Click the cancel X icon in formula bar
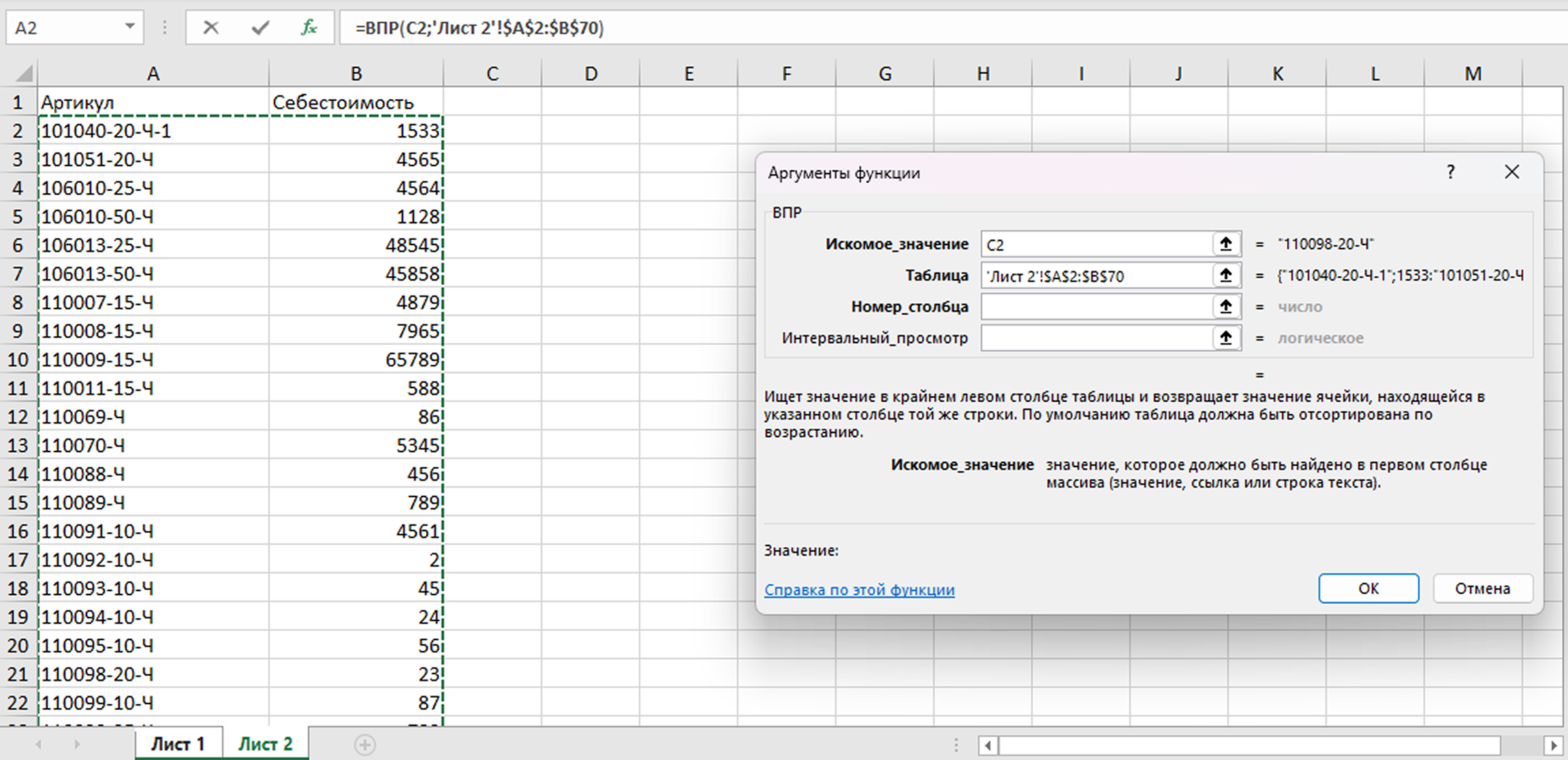 point(210,28)
